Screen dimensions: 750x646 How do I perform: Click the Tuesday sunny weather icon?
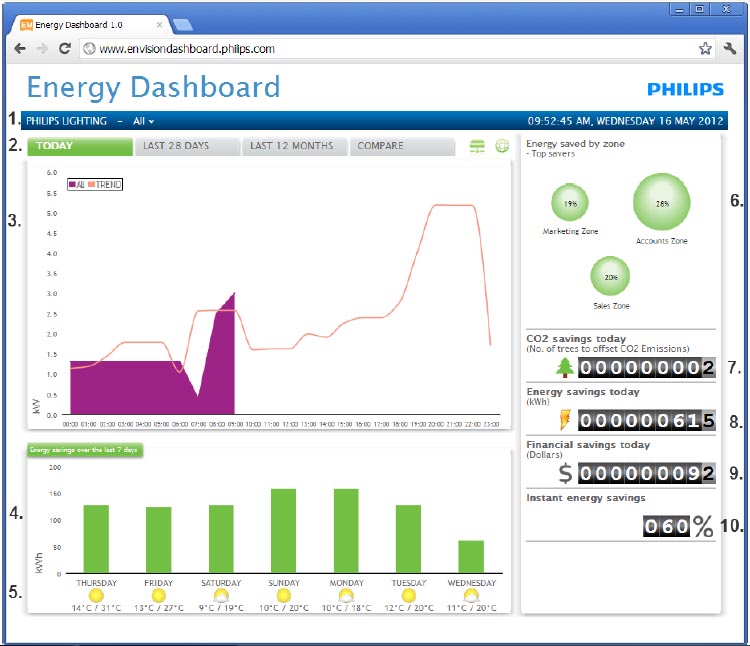click(x=408, y=596)
